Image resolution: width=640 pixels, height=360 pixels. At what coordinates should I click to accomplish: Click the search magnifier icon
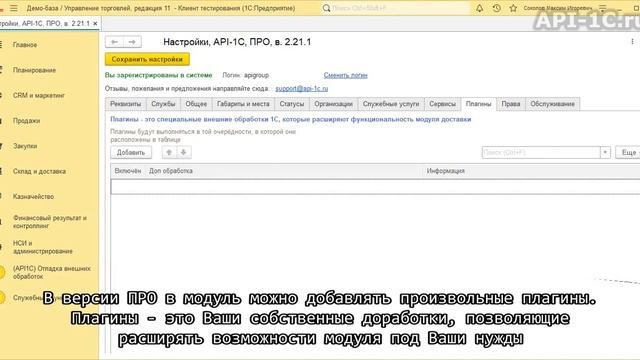(x=326, y=8)
